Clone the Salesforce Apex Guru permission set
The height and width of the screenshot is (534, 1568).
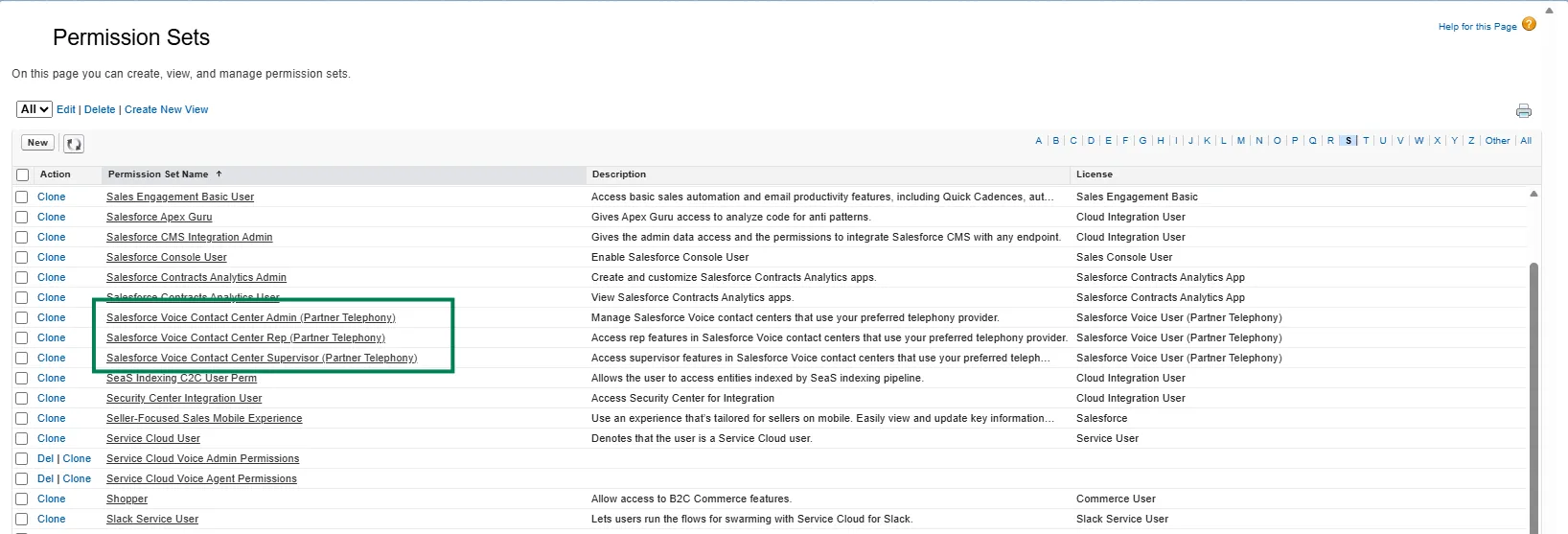[x=52, y=217]
